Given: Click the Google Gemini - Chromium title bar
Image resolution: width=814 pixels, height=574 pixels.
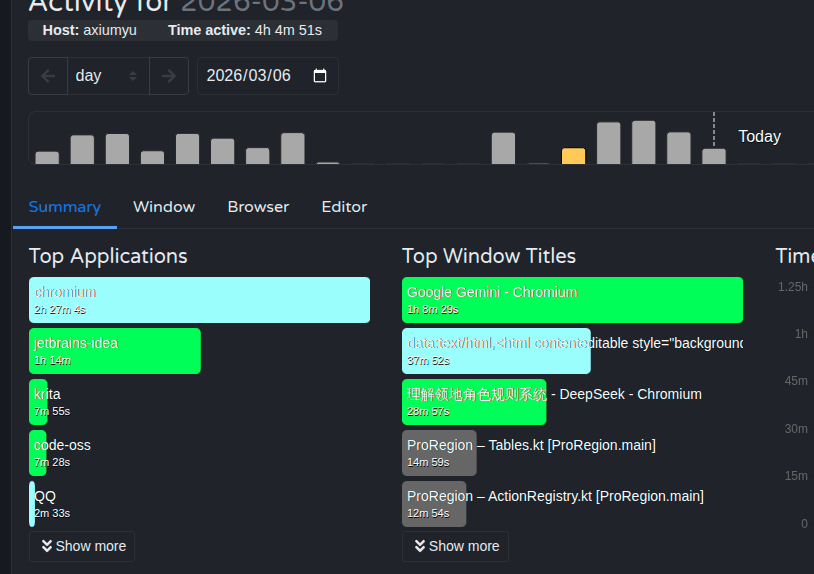Looking at the screenshot, I should 572,300.
